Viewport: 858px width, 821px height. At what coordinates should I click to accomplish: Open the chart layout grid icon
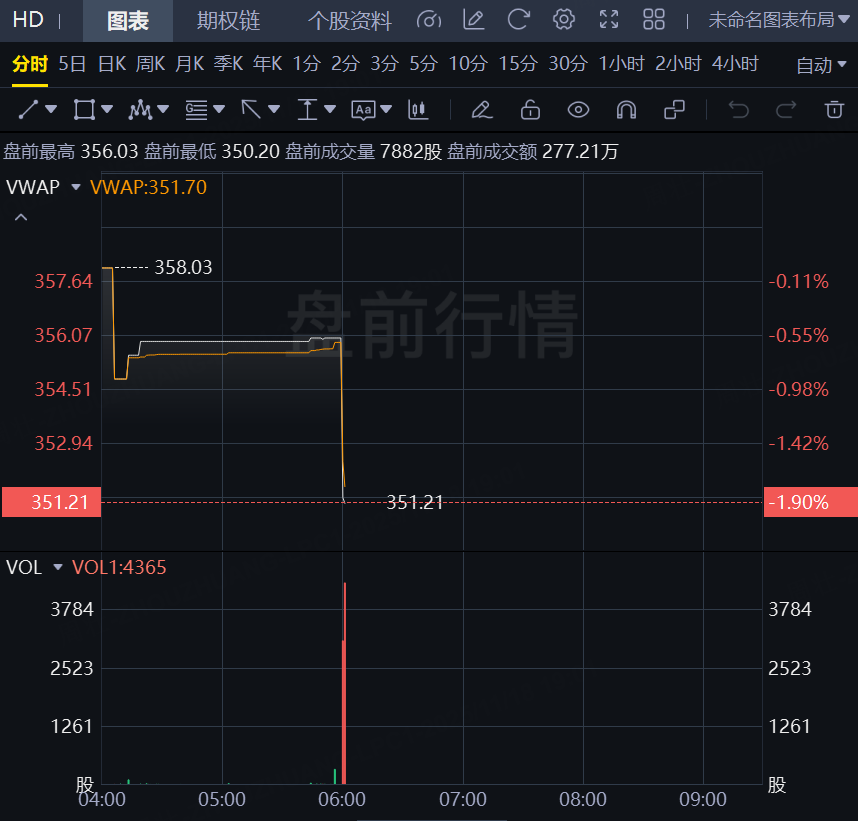(x=654, y=20)
